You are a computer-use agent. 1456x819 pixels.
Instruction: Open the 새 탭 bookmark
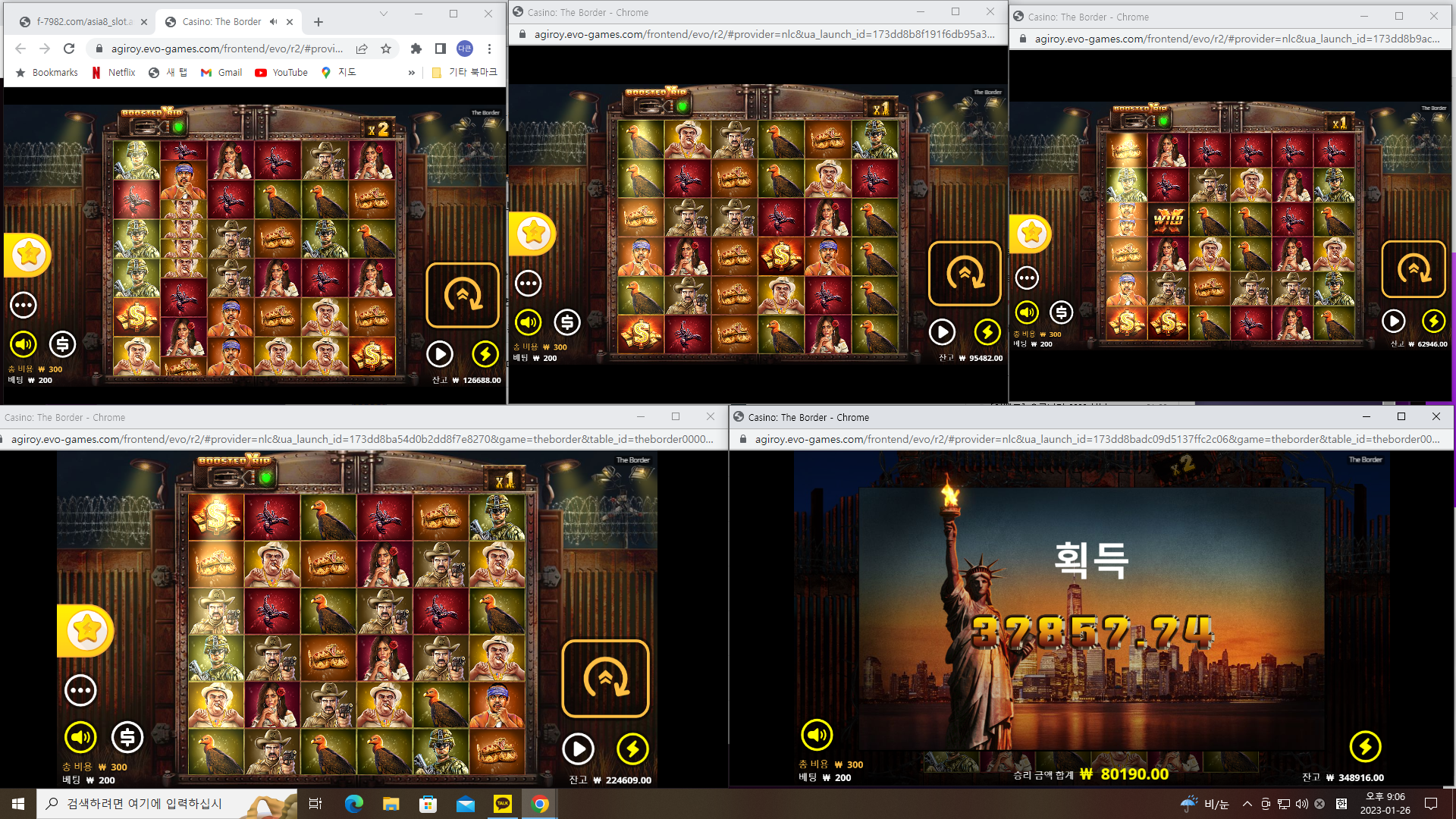(168, 73)
